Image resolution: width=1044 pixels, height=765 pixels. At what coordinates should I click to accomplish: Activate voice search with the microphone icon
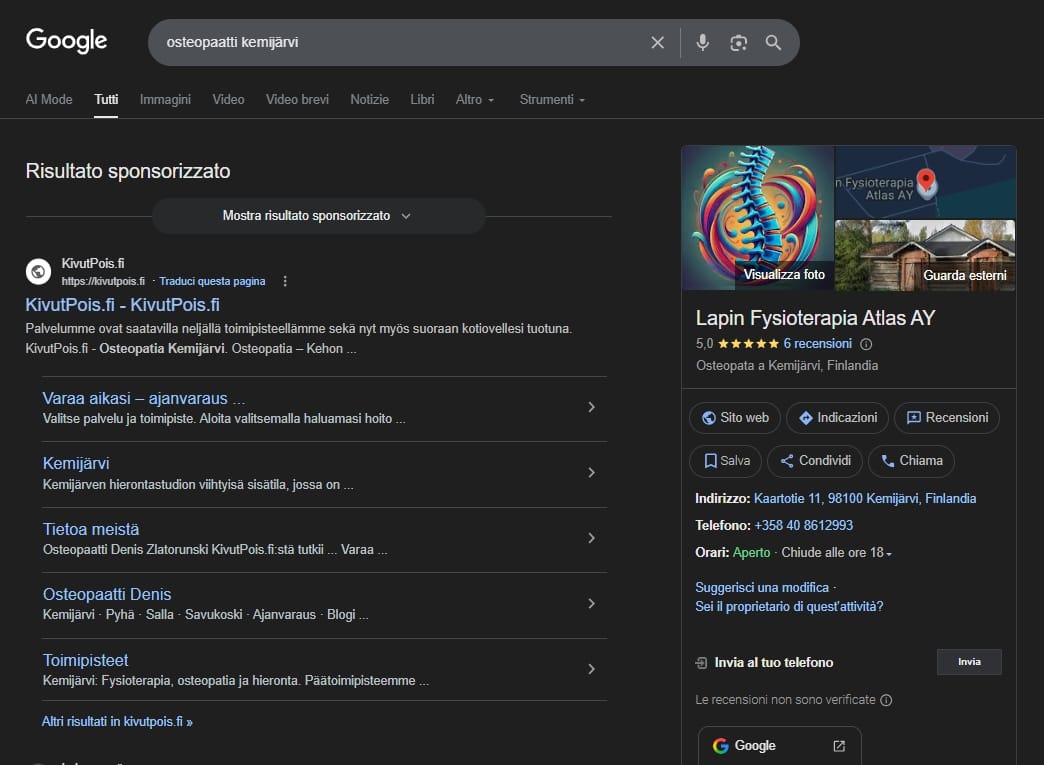[702, 42]
